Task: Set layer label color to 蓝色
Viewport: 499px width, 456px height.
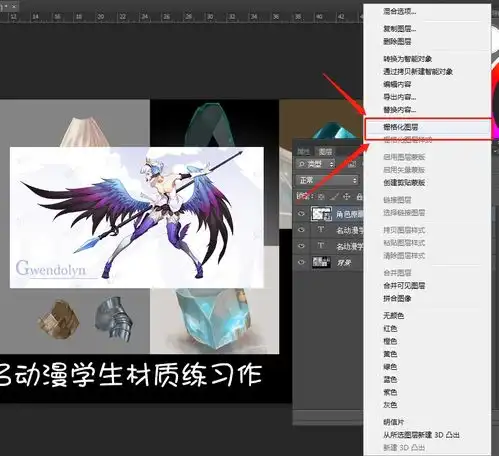Action: [x=390, y=380]
